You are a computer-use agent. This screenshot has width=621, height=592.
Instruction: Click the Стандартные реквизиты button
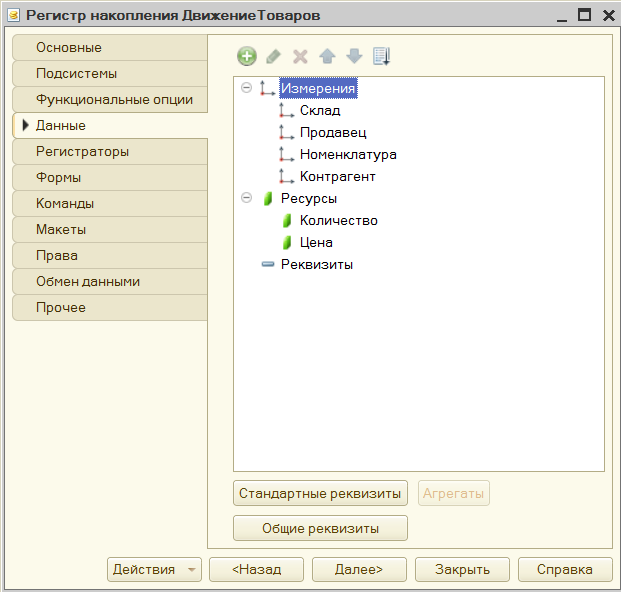tap(320, 493)
